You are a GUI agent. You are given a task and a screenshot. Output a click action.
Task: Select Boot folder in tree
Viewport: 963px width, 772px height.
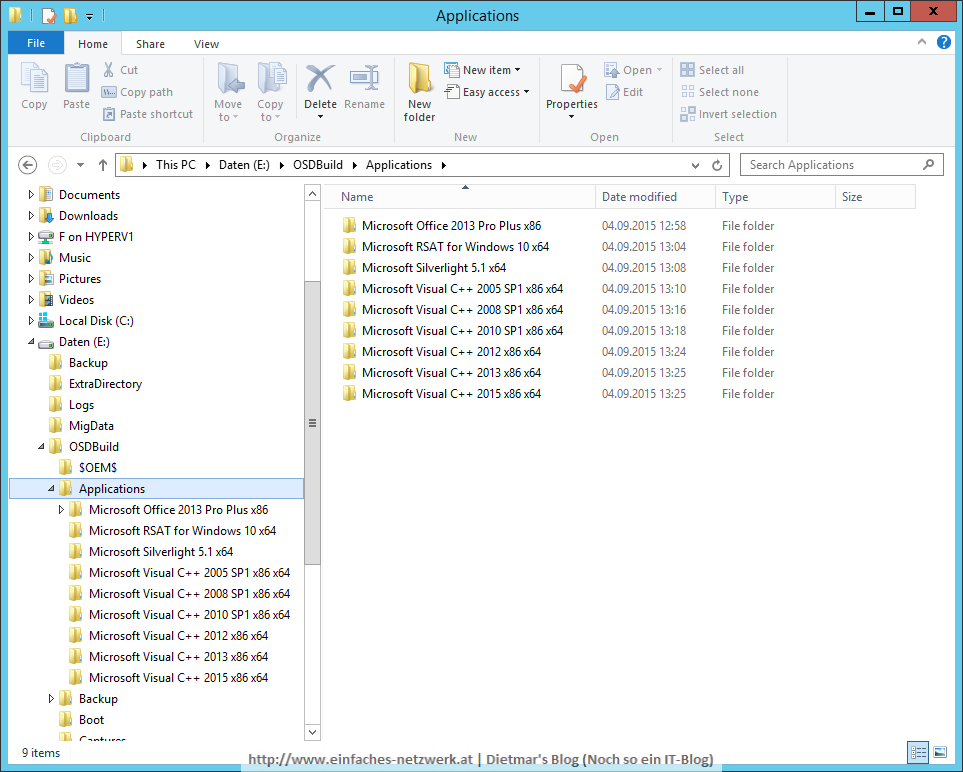(91, 720)
